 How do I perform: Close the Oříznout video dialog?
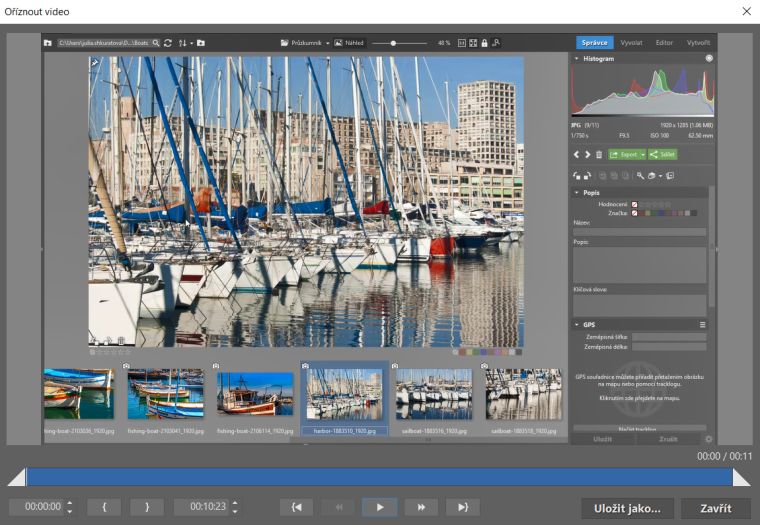tap(746, 11)
